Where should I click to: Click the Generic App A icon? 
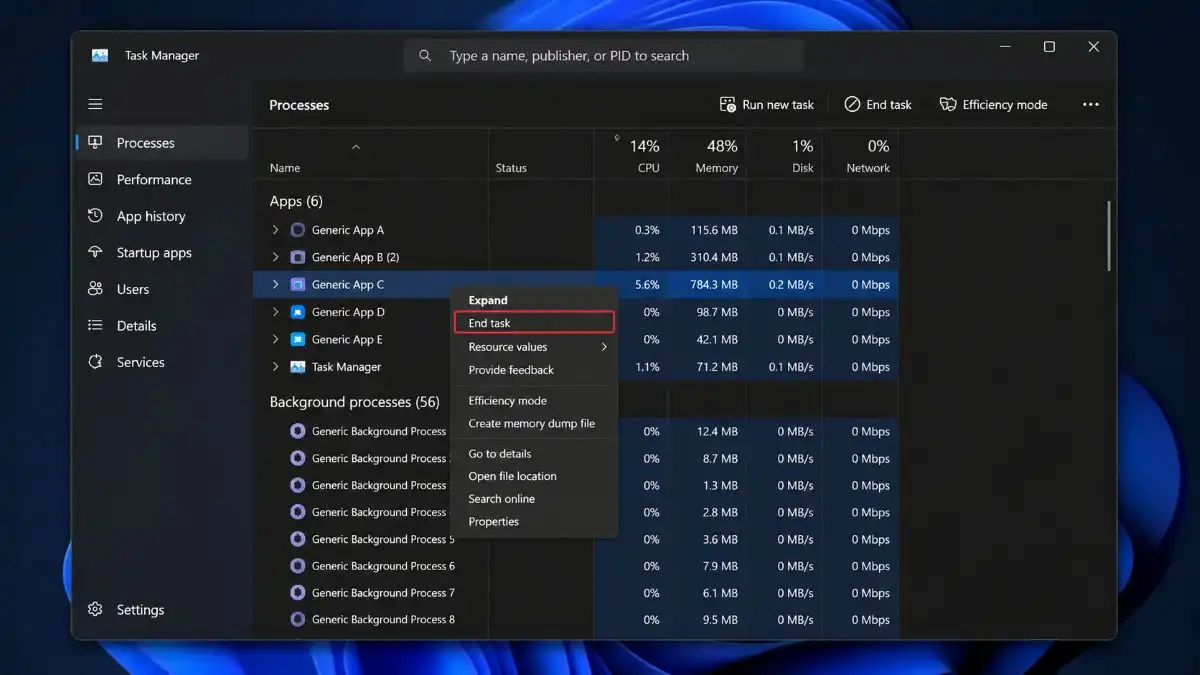coord(297,230)
